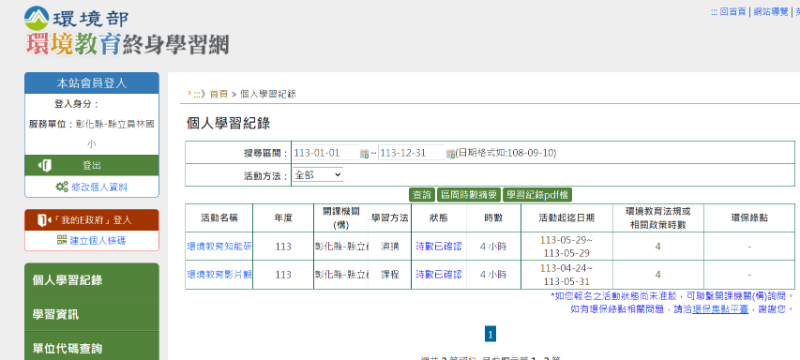800x360 pixels.
Task: Click the 活動起迄日期 column header
Action: tap(567, 218)
